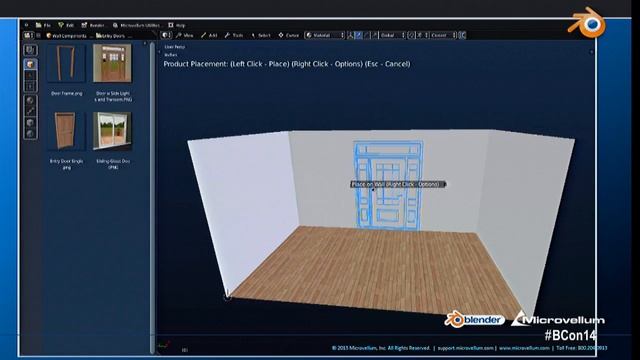This screenshot has height=360, width=640.
Task: Click the third icon in lower sidebar group
Action: [x=30, y=122]
